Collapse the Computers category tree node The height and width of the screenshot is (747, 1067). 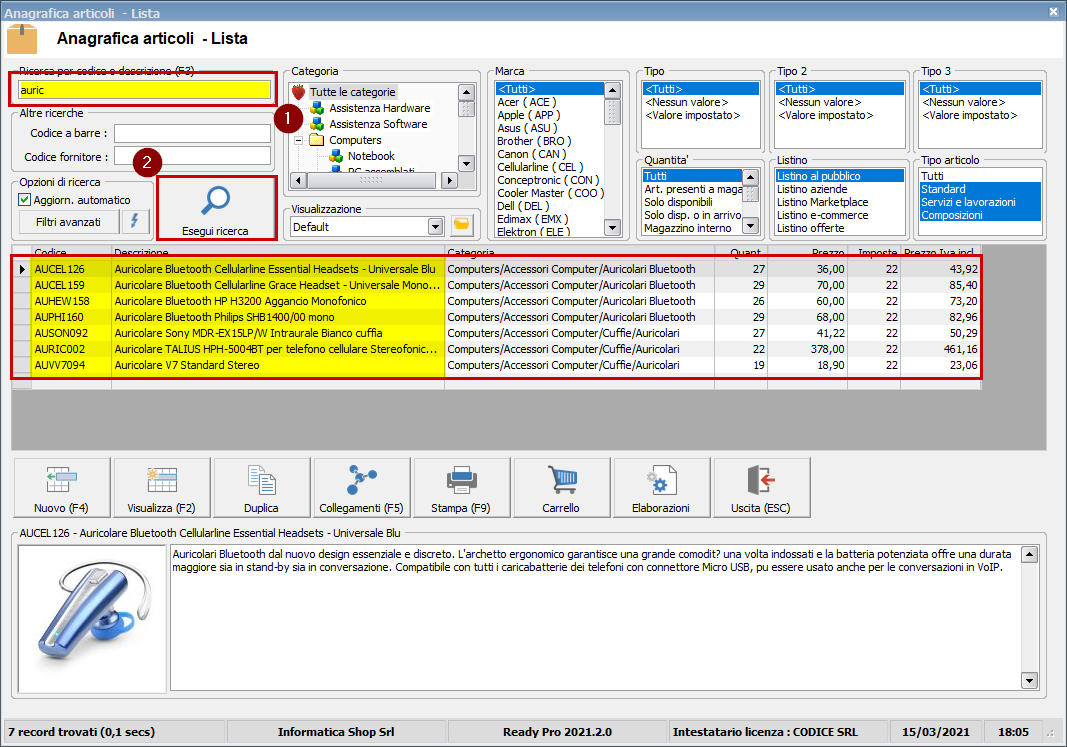point(298,141)
